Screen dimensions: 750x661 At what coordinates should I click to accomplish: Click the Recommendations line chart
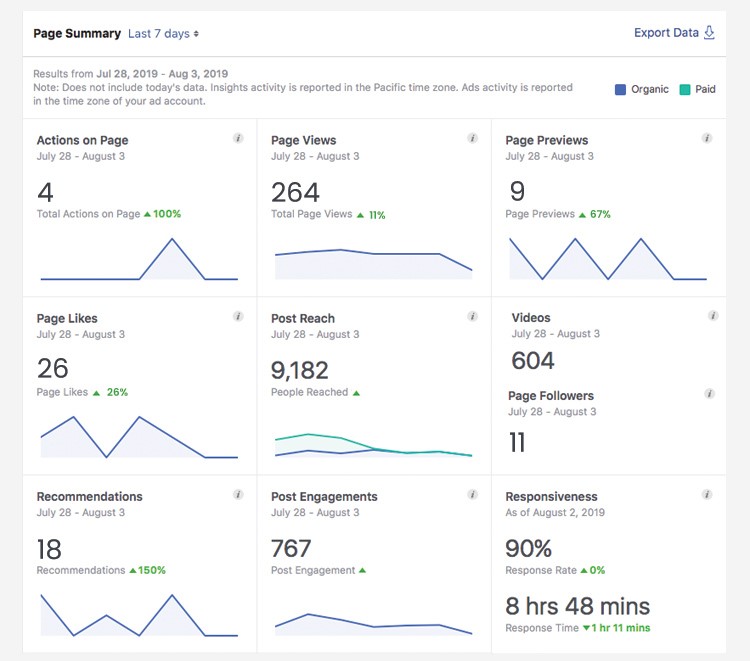(x=139, y=615)
